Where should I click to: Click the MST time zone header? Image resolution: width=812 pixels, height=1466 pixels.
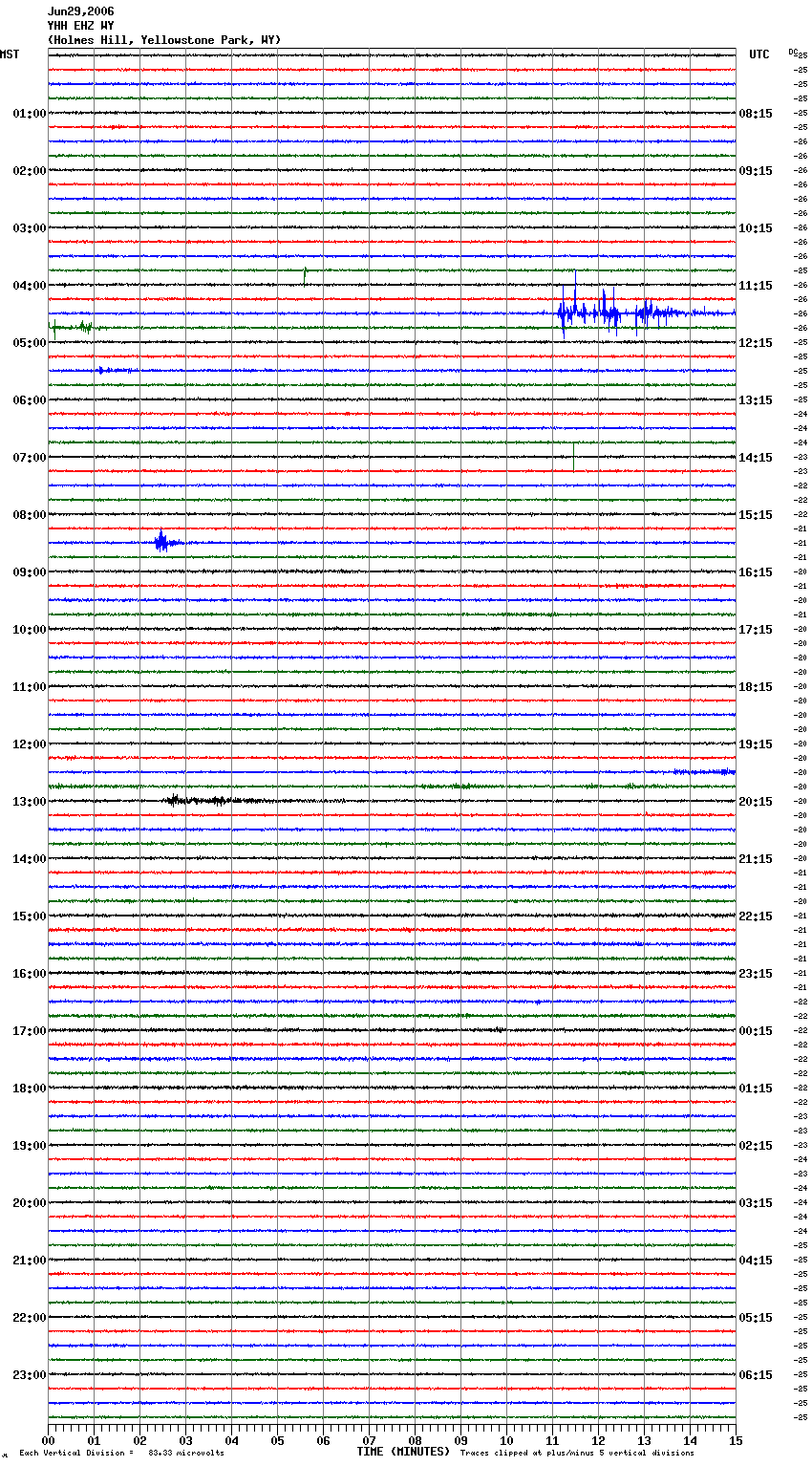[10, 54]
